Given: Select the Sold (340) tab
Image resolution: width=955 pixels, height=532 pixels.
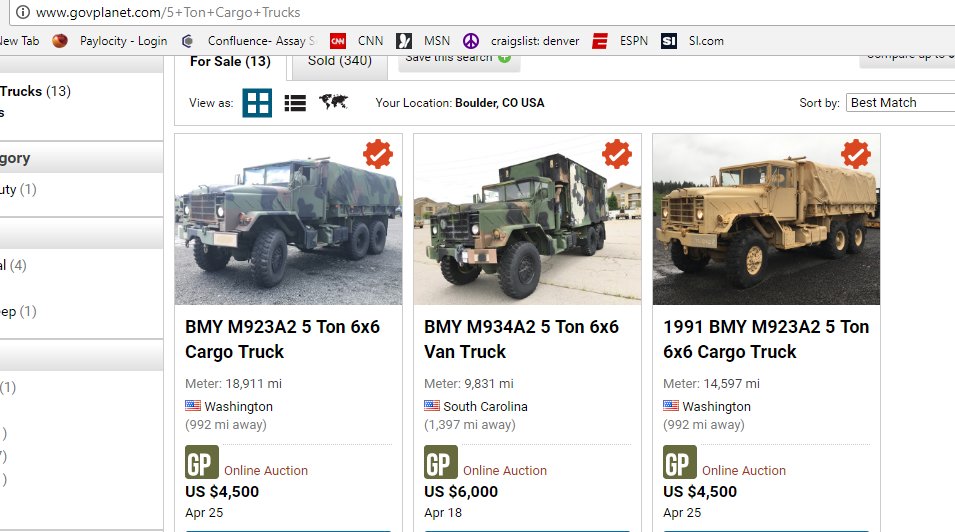Looking at the screenshot, I should pos(340,63).
